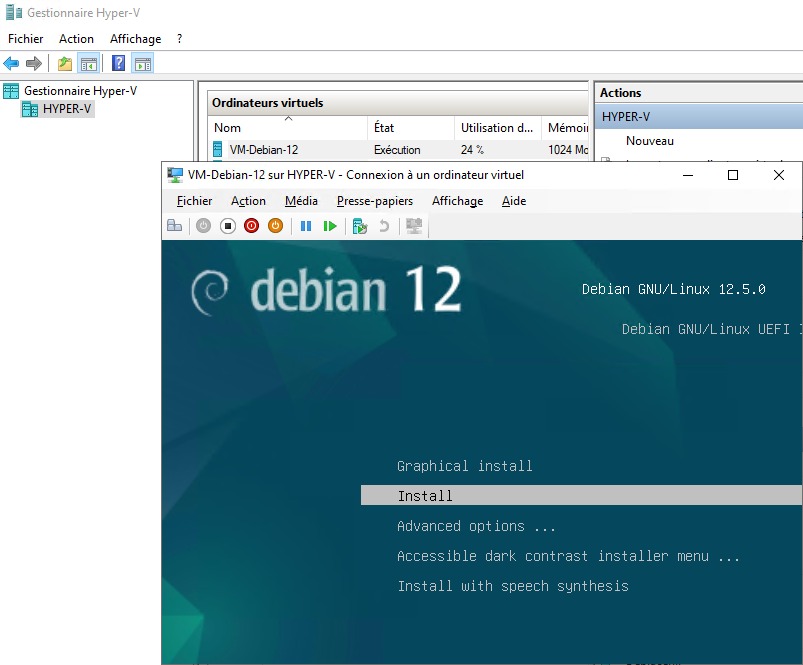The width and height of the screenshot is (803, 665).
Task: Shut down guest with orange power icon
Action: click(275, 225)
